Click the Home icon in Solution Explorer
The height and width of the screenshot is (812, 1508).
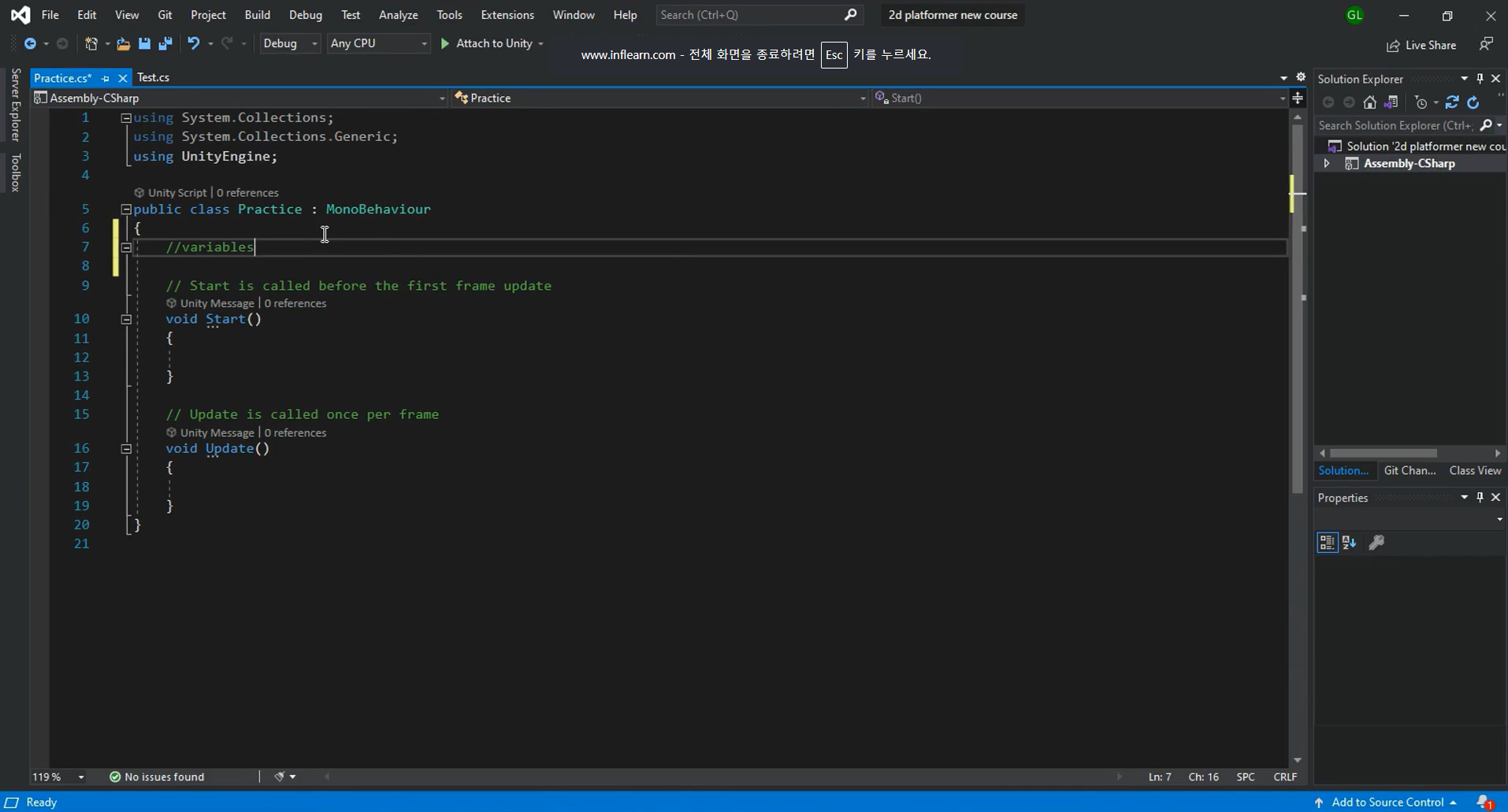point(1370,102)
